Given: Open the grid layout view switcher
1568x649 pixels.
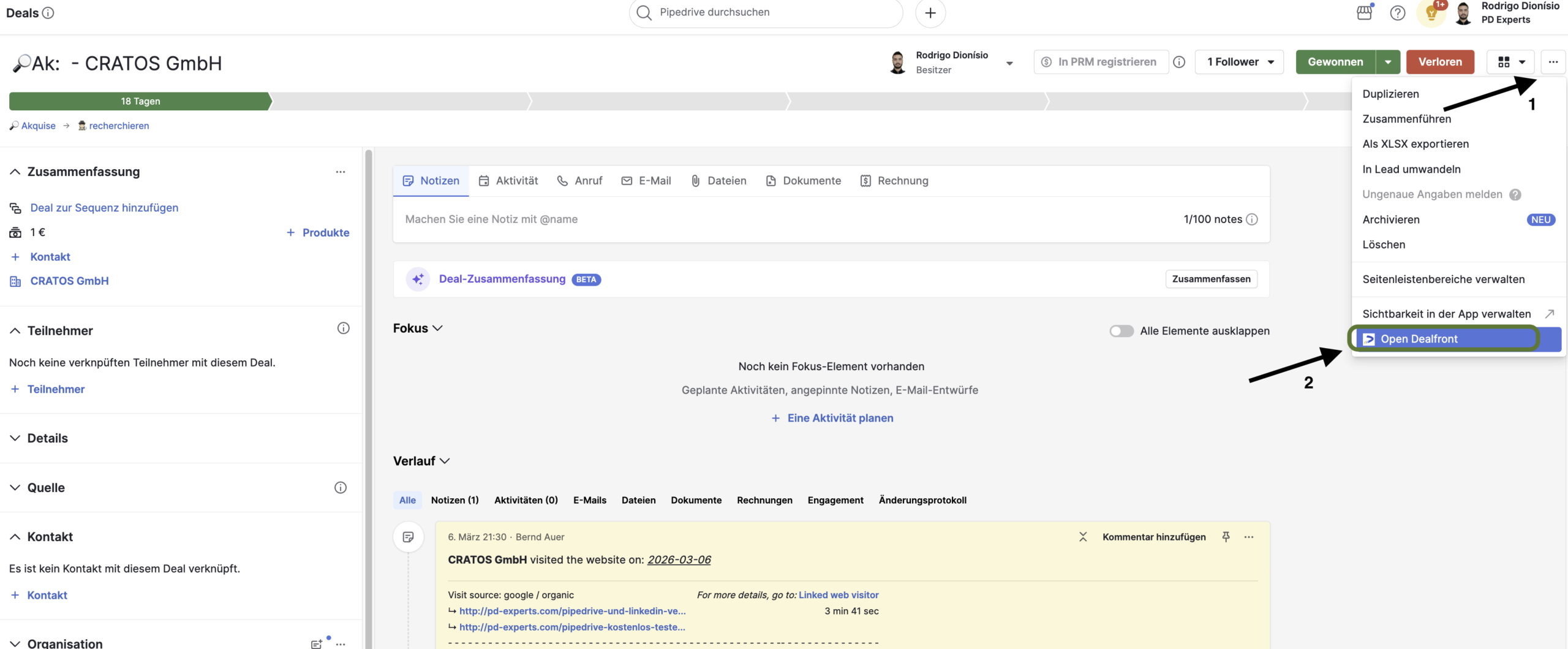Looking at the screenshot, I should pos(1510,62).
